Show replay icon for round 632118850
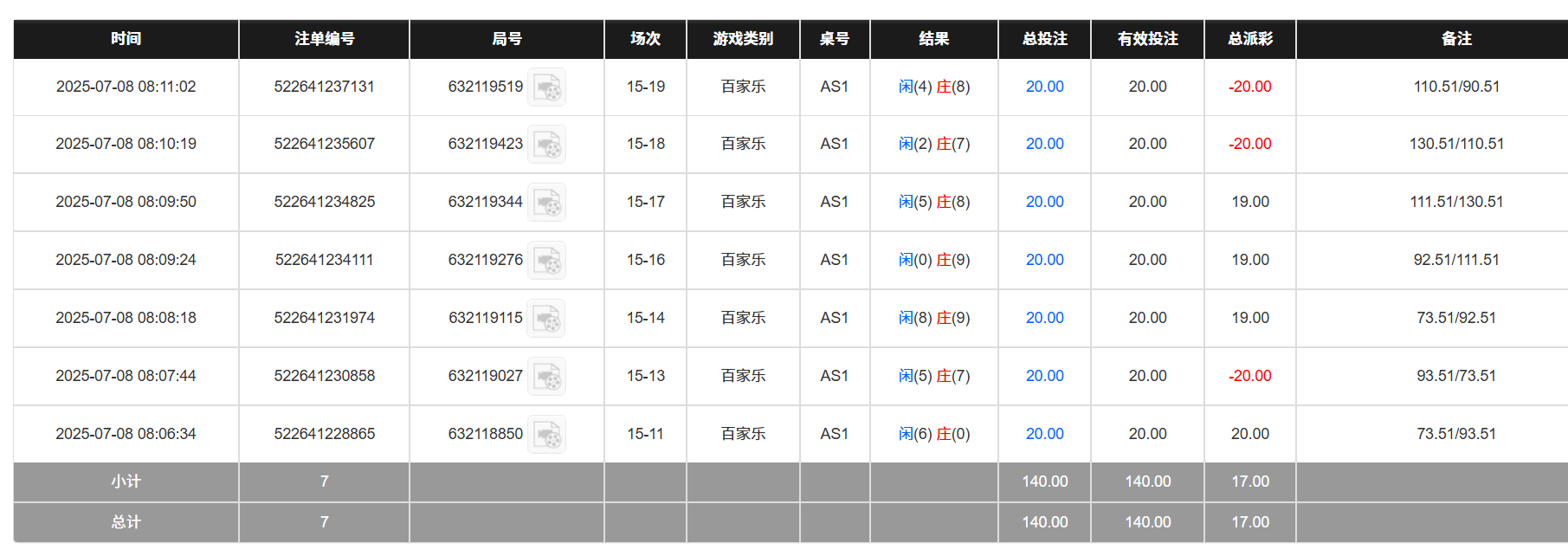Image resolution: width=1568 pixels, height=556 pixels. (x=547, y=435)
